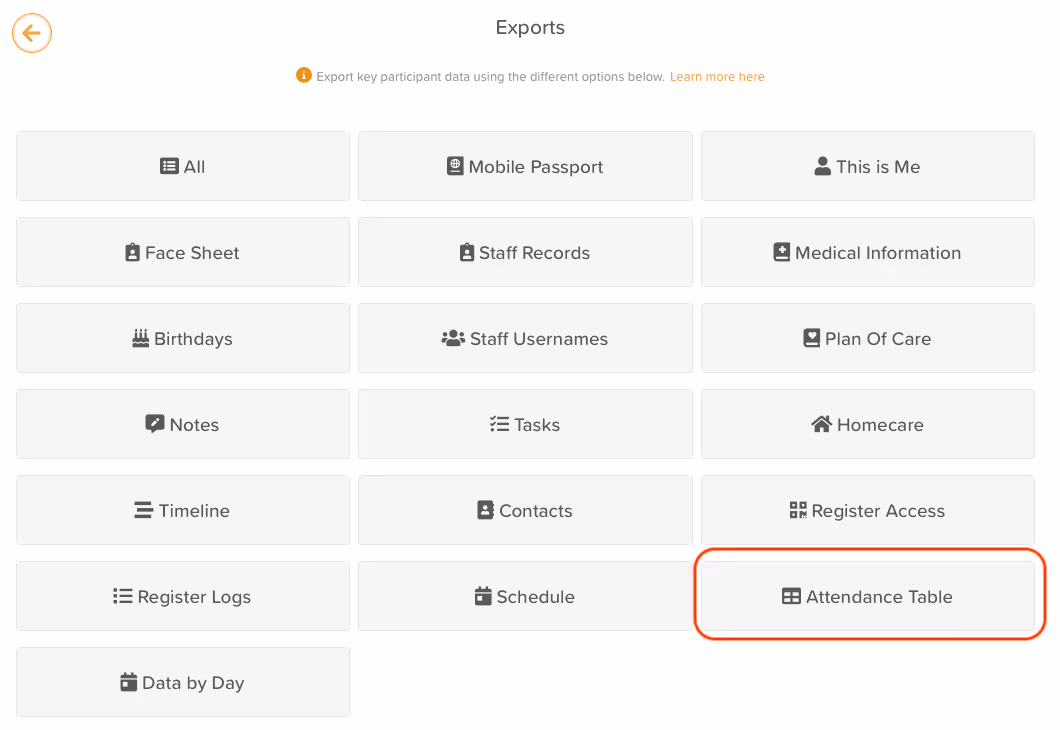This screenshot has height=730, width=1060.
Task: Go back using the orange arrow button
Action: [x=32, y=32]
